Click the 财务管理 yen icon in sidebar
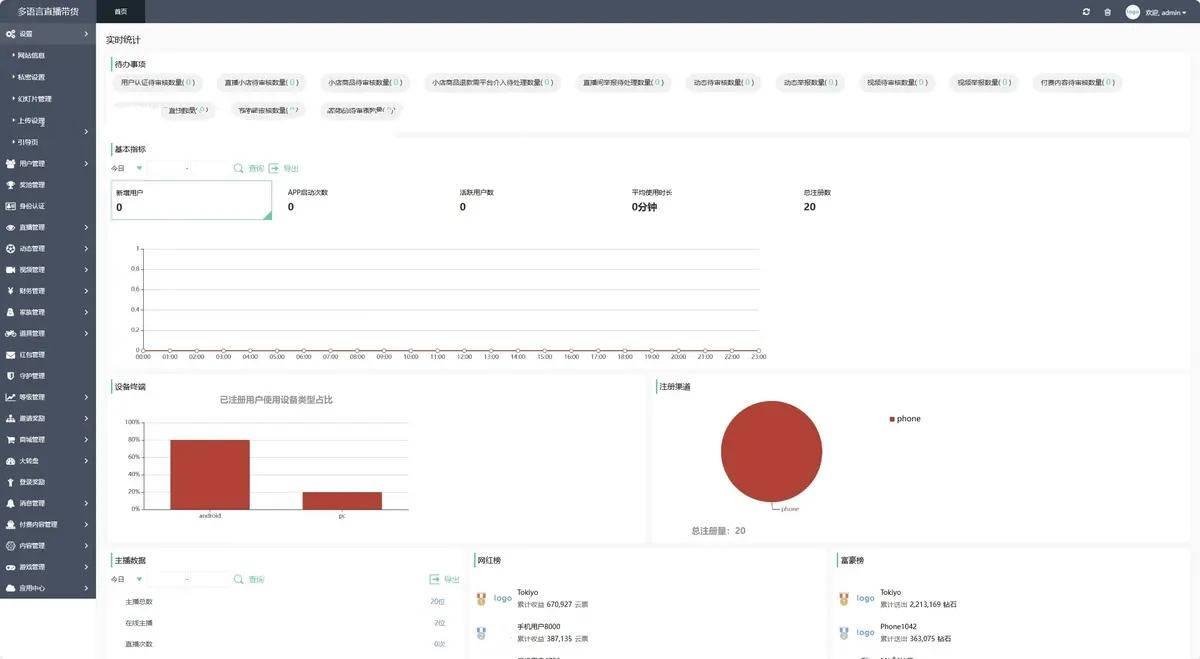The image size is (1200, 659). 10,291
